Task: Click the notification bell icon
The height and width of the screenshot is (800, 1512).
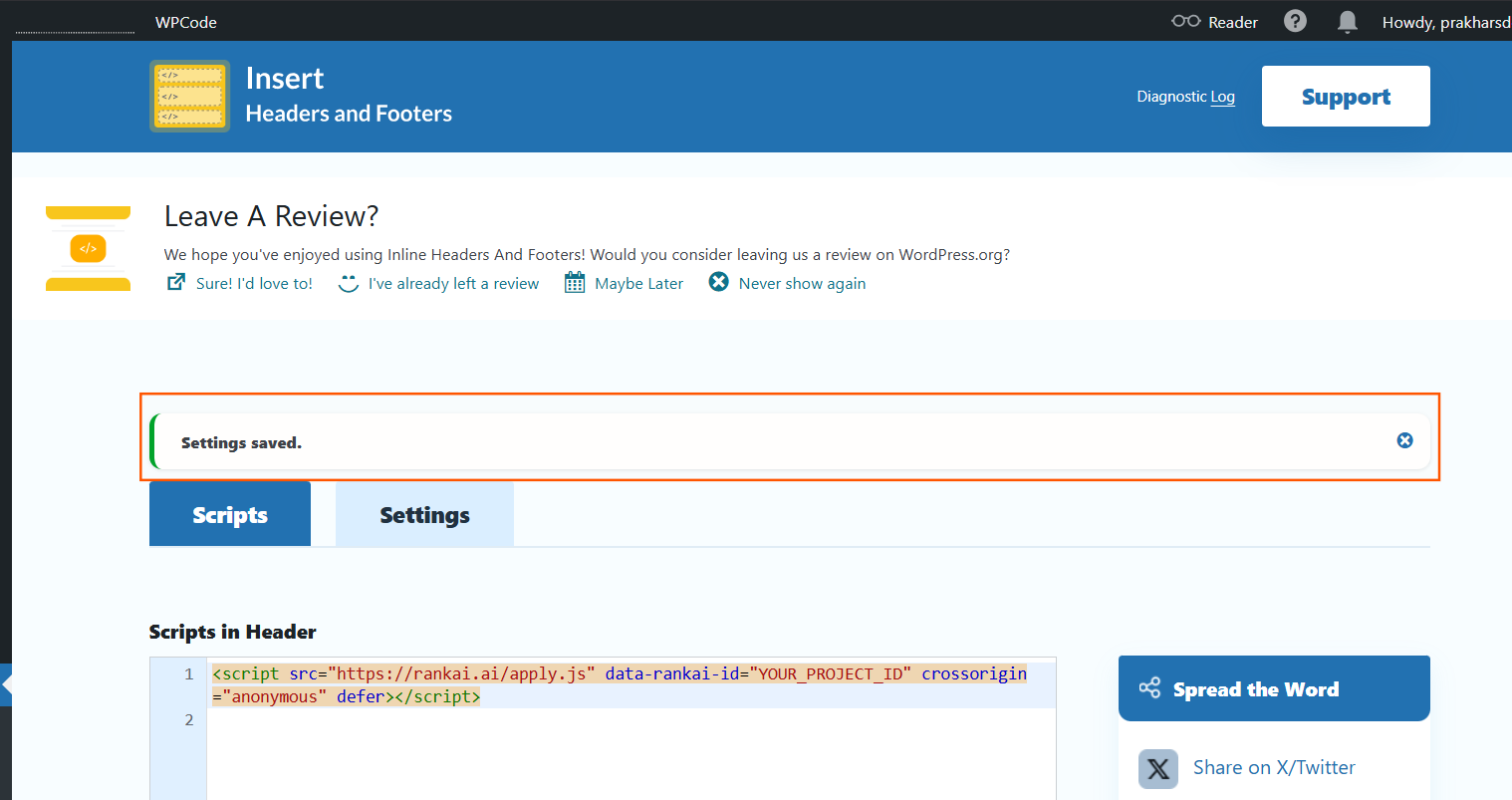Action: tap(1347, 22)
